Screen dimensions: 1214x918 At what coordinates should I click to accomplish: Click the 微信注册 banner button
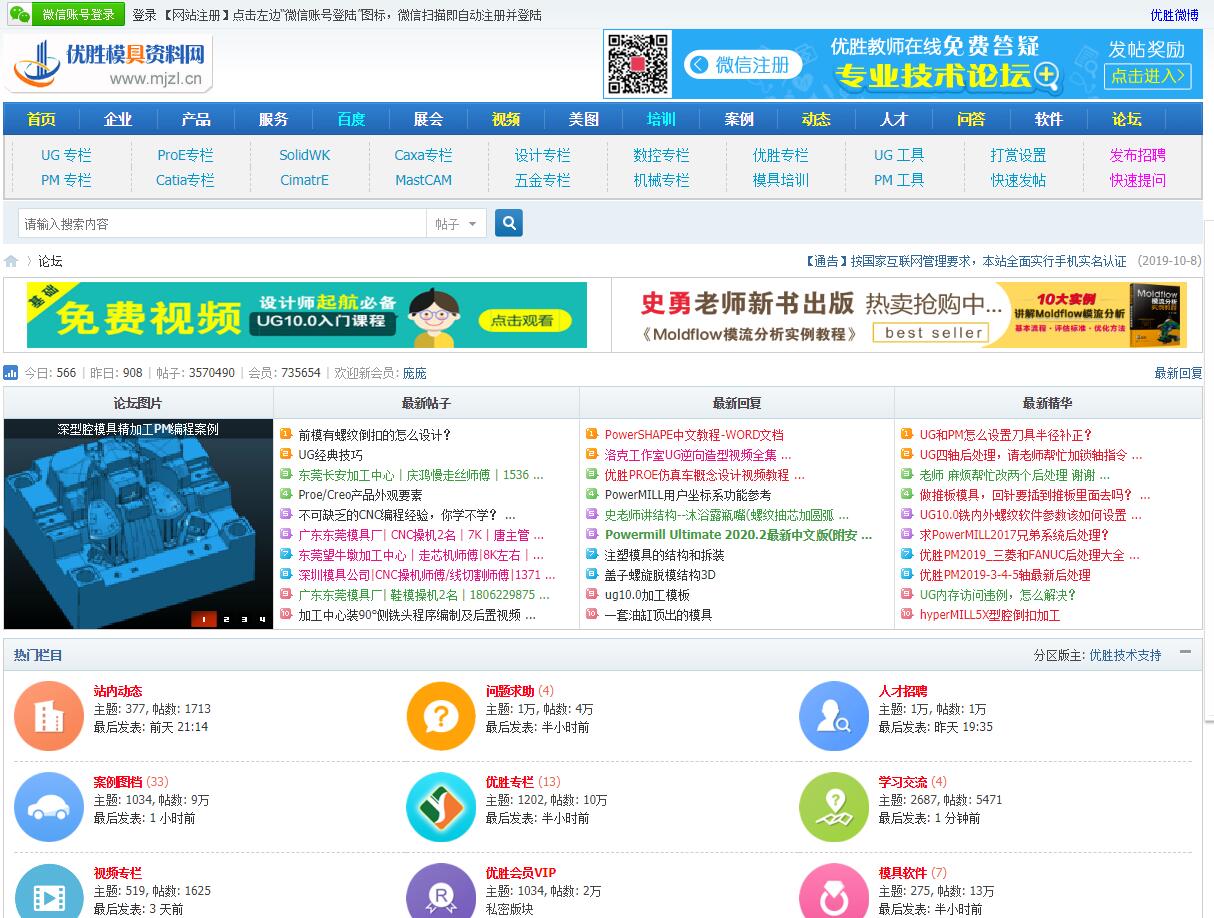(743, 65)
